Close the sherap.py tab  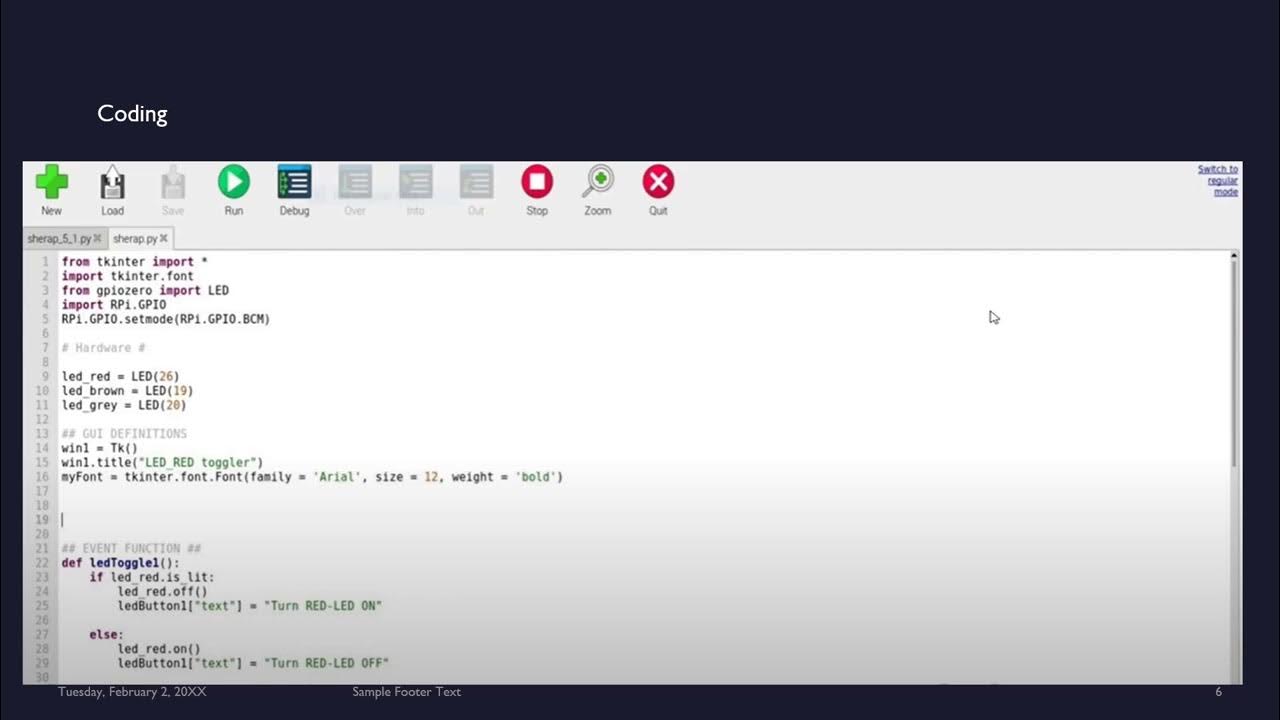click(x=164, y=239)
